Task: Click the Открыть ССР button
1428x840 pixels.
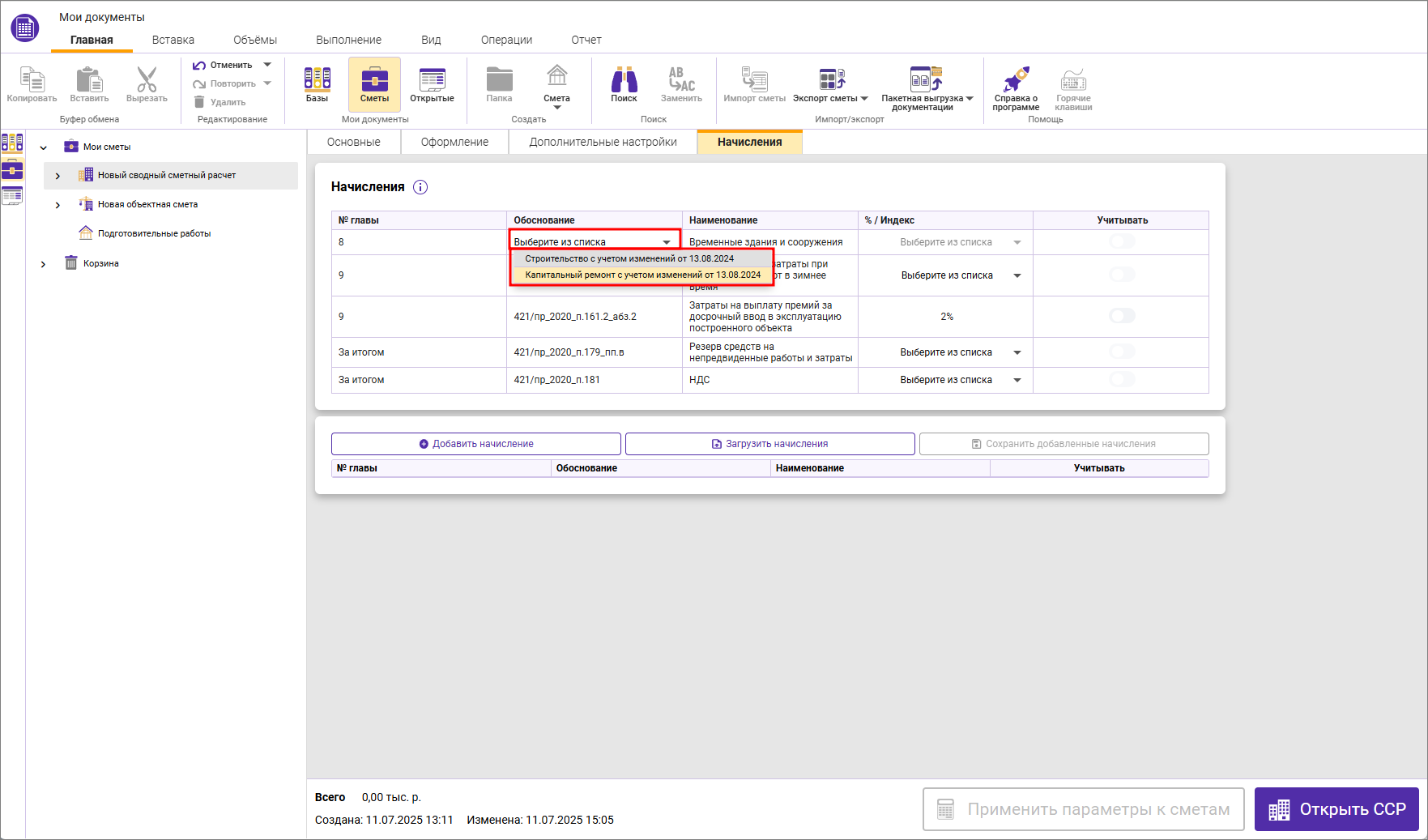Action: 1336,809
